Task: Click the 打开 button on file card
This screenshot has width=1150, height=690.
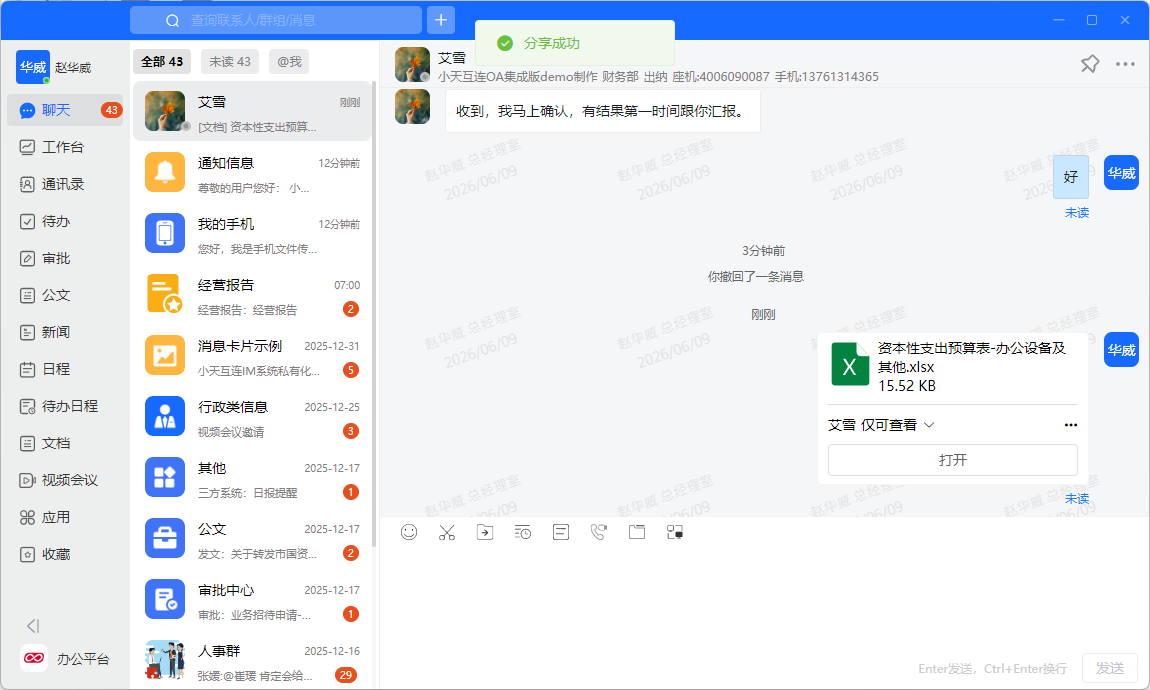Action: (x=953, y=460)
